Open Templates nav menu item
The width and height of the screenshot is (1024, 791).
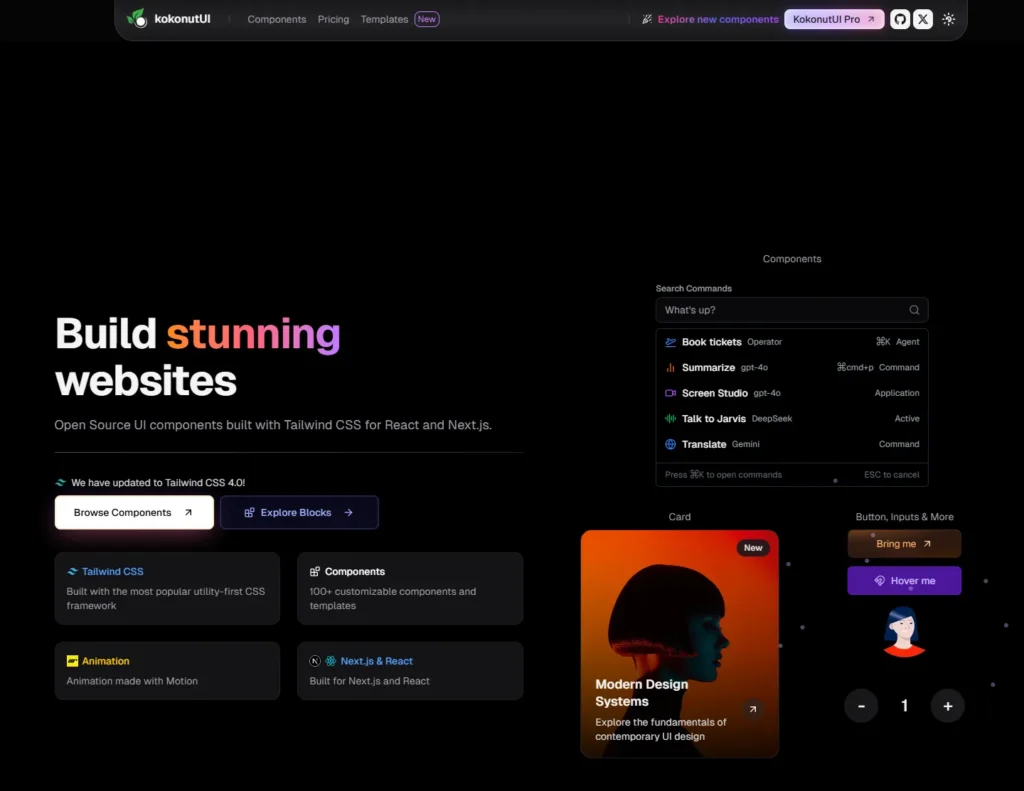384,20
